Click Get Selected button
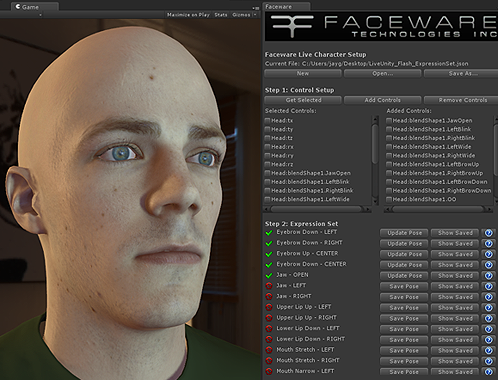The width and height of the screenshot is (498, 380). [303, 100]
